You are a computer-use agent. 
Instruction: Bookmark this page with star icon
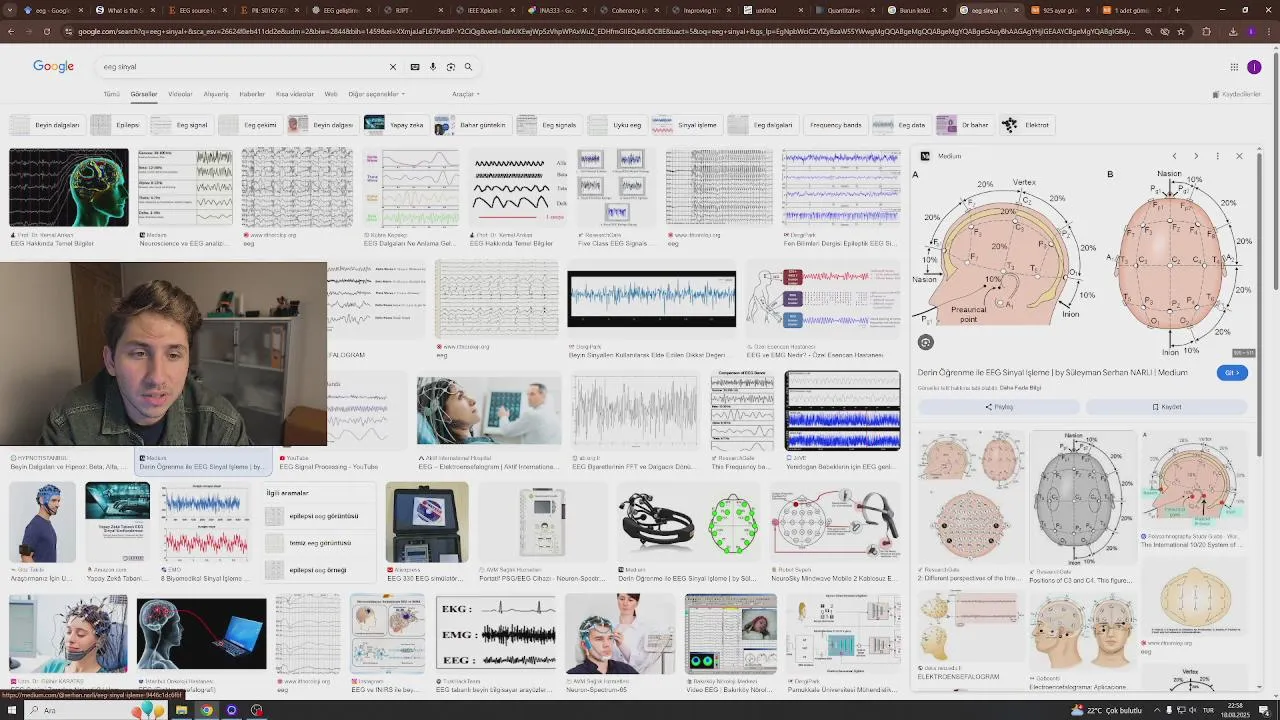point(1181,31)
